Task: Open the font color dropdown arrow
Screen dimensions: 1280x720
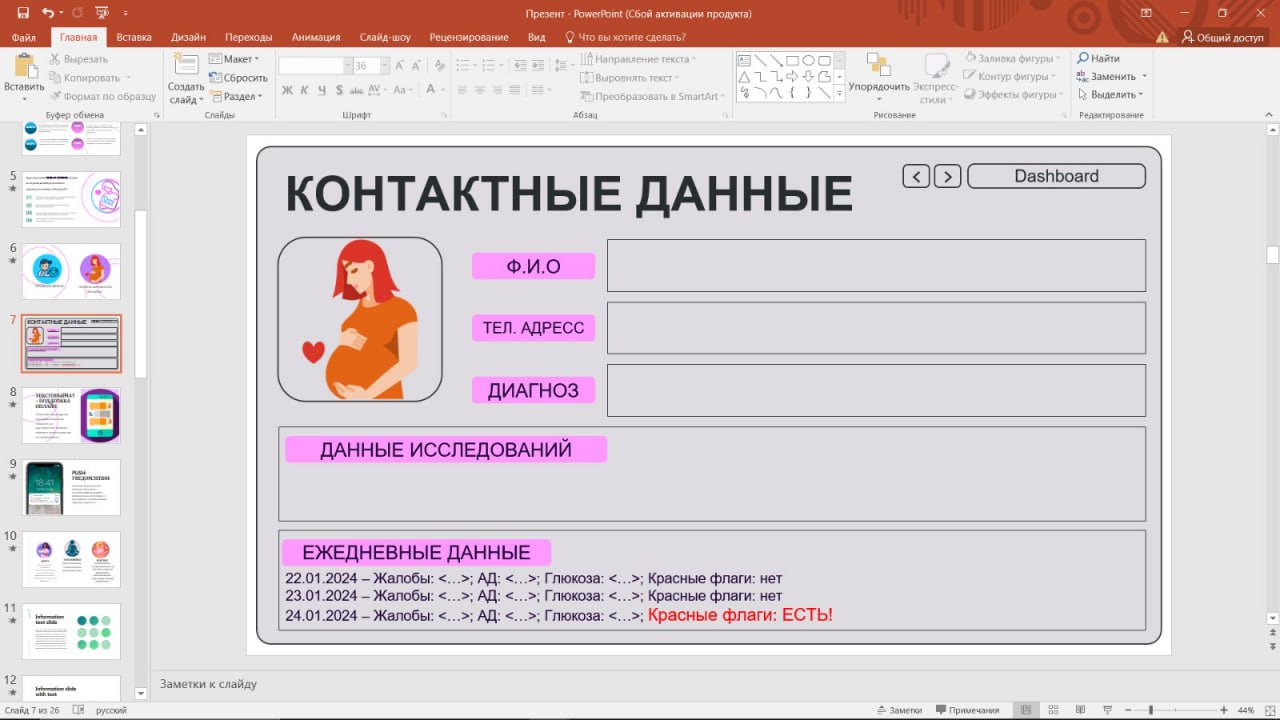Action: coord(443,90)
